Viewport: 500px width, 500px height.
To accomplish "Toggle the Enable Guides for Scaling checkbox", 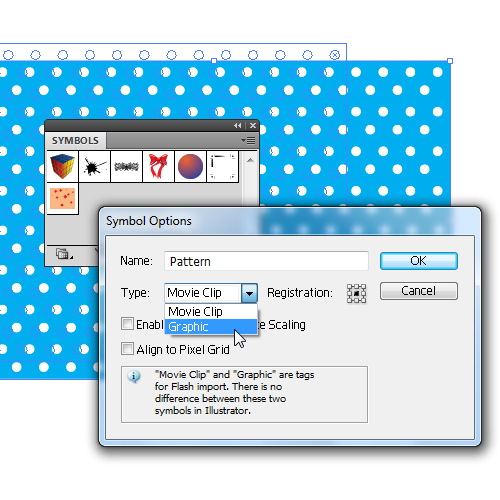I will click(x=127, y=324).
